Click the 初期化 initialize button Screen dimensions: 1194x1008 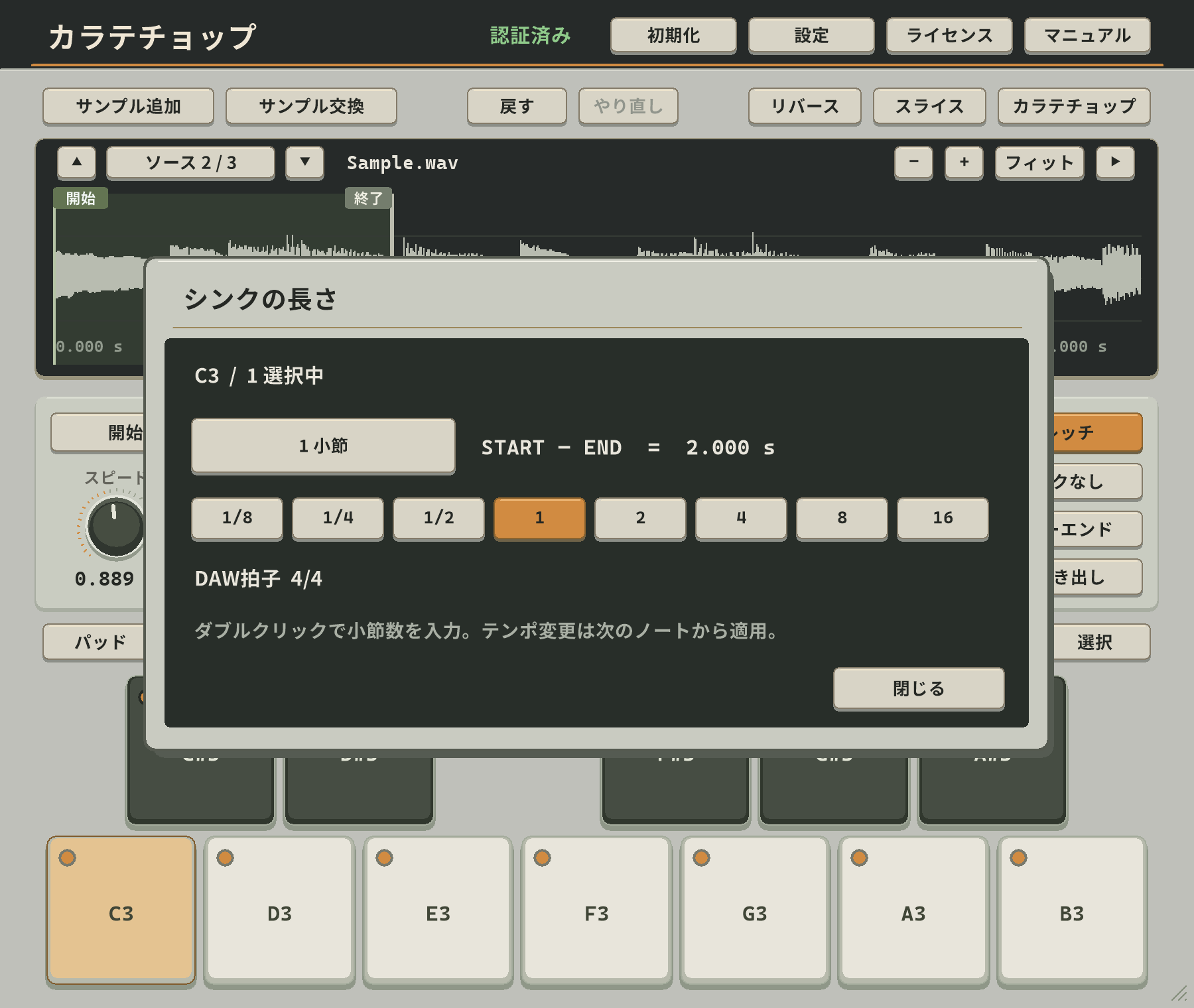tap(673, 36)
